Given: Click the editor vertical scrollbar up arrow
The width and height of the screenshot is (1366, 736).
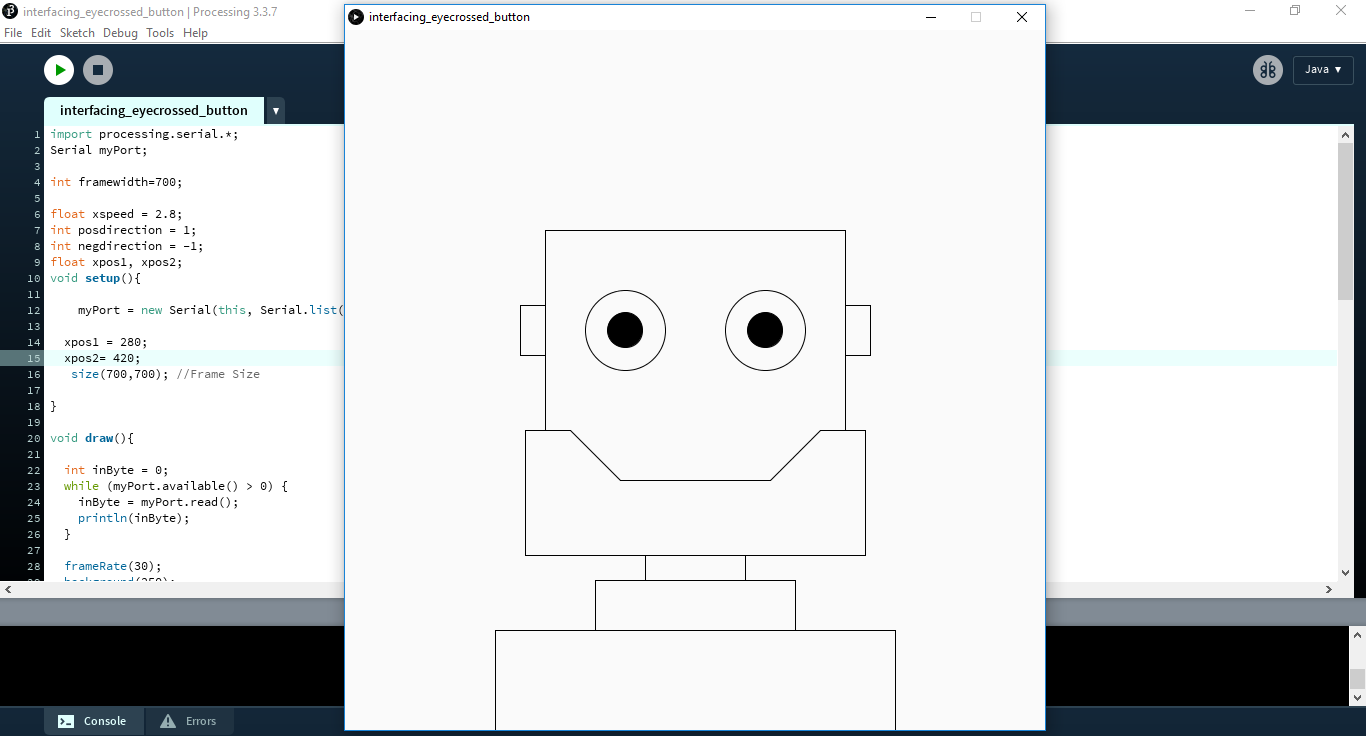Looking at the screenshot, I should coord(1345,133).
